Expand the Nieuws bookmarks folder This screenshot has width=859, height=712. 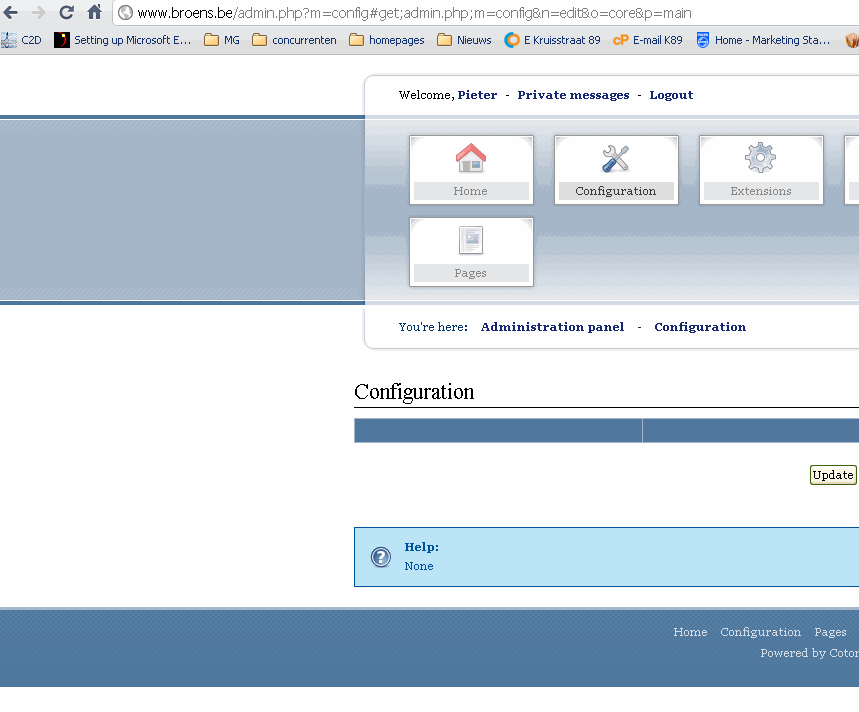[465, 40]
